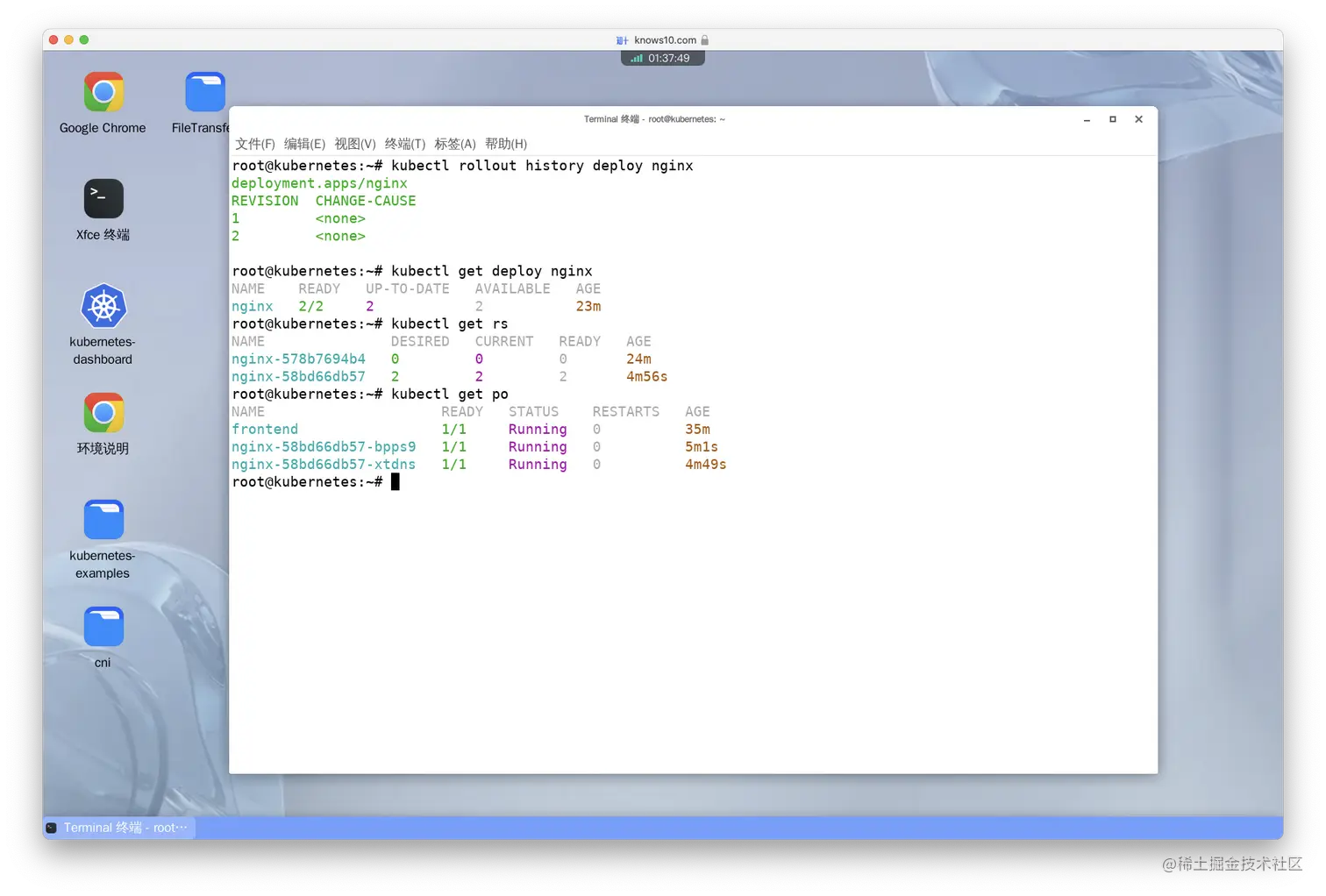1326x896 pixels.
Task: Click the terminal cursor at the last prompt
Action: click(396, 481)
